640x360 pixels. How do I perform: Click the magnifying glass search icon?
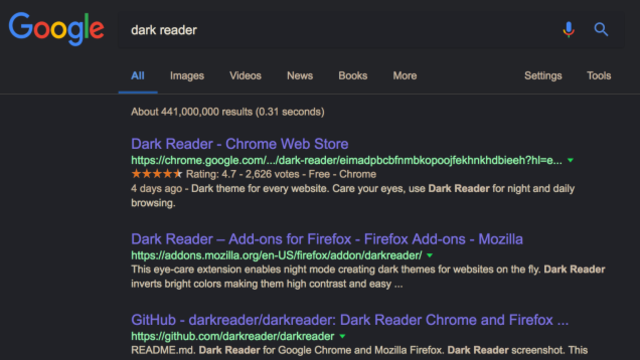click(x=601, y=29)
